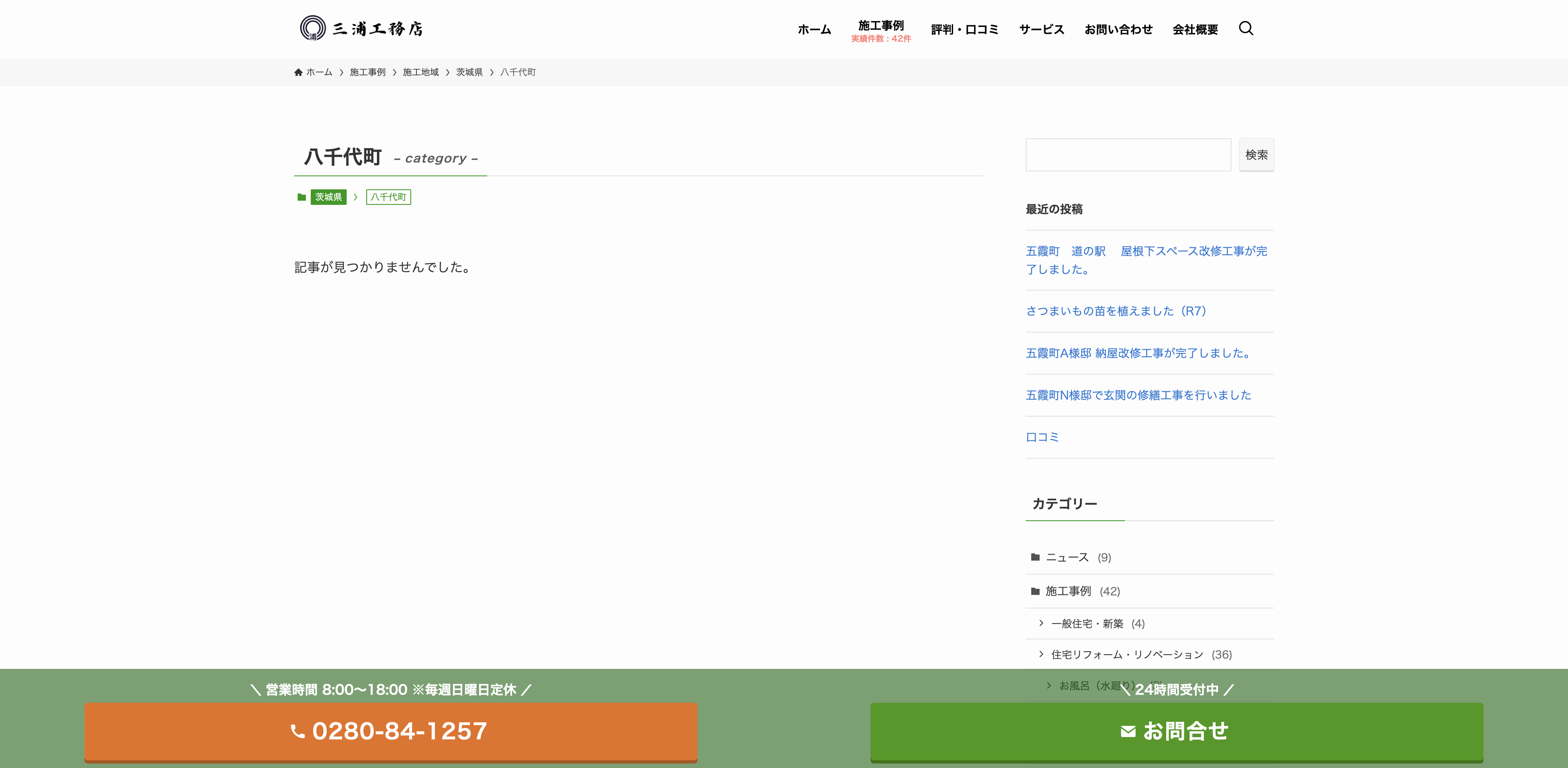
Task: Click ホーム breadcrumb link
Action: [x=319, y=72]
